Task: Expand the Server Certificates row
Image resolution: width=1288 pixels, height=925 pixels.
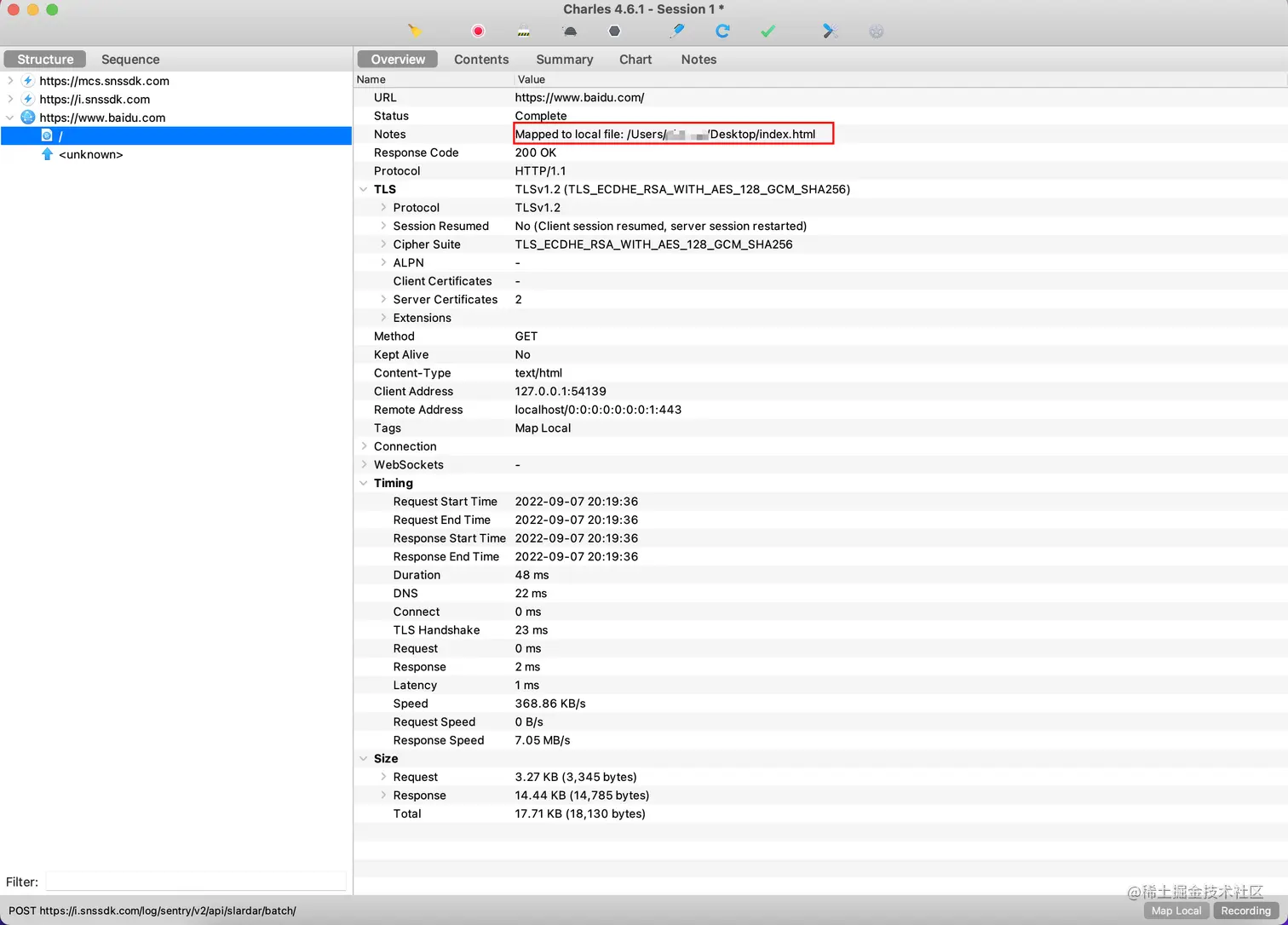Action: pos(383,299)
